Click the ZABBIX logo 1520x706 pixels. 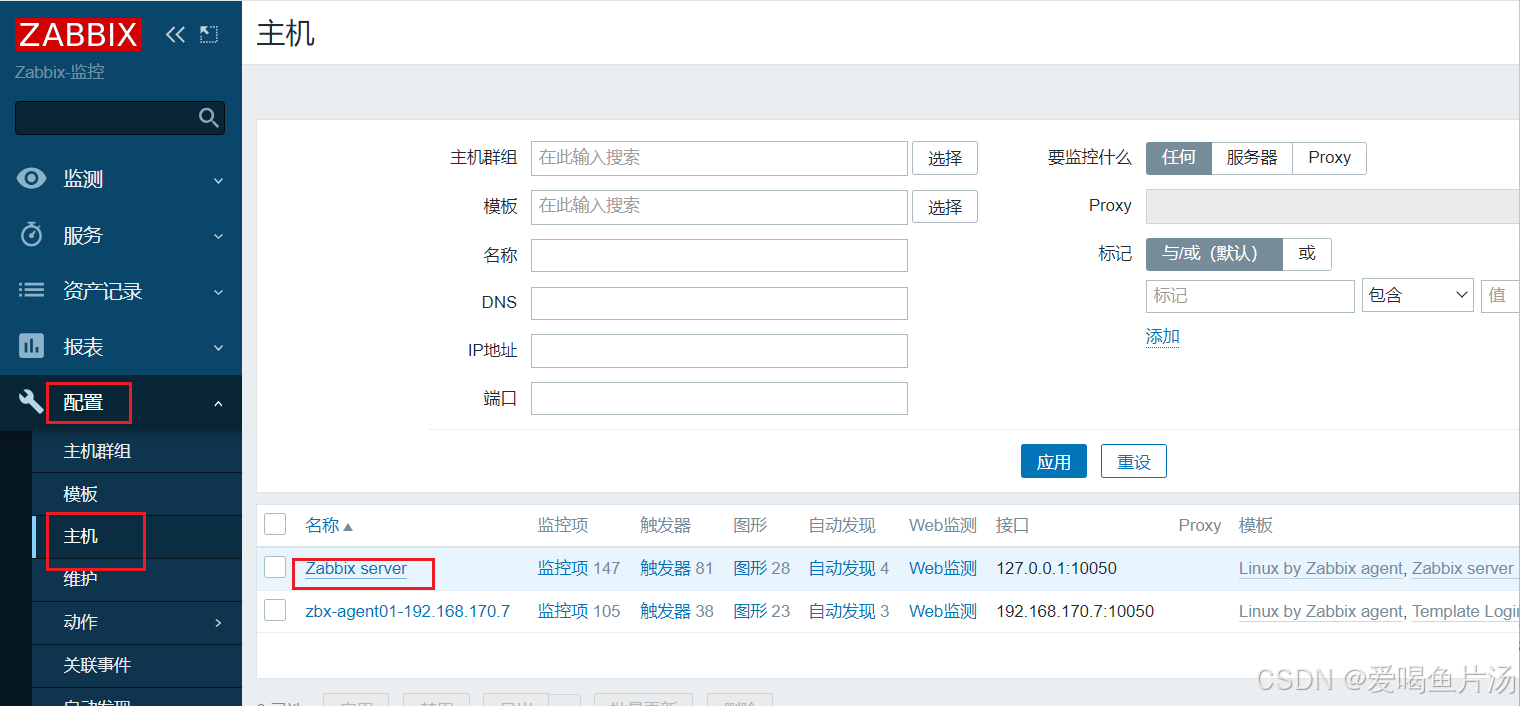point(78,35)
